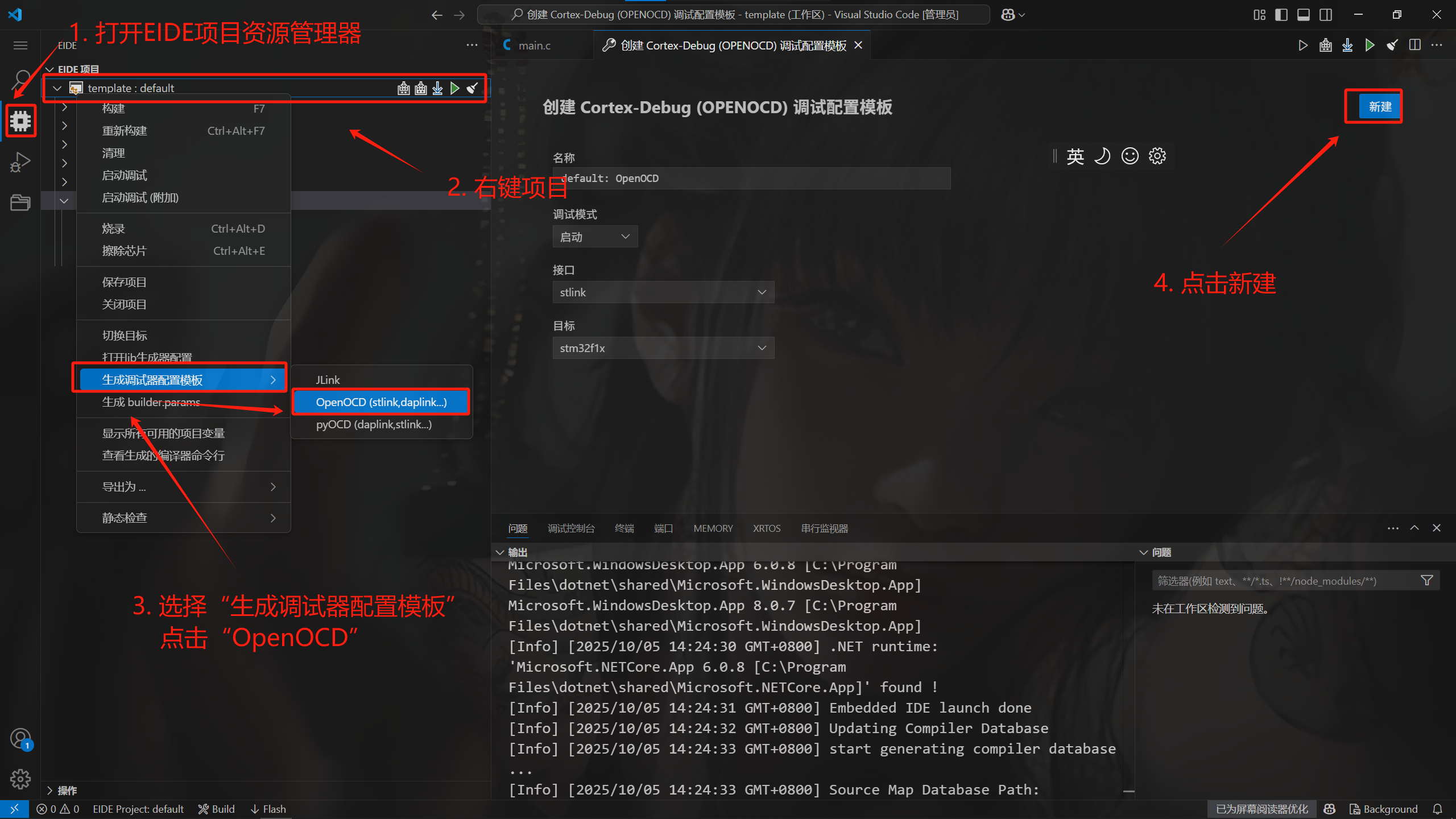Split the editor using split icon
The width and height of the screenshot is (1456, 819).
tap(1415, 45)
